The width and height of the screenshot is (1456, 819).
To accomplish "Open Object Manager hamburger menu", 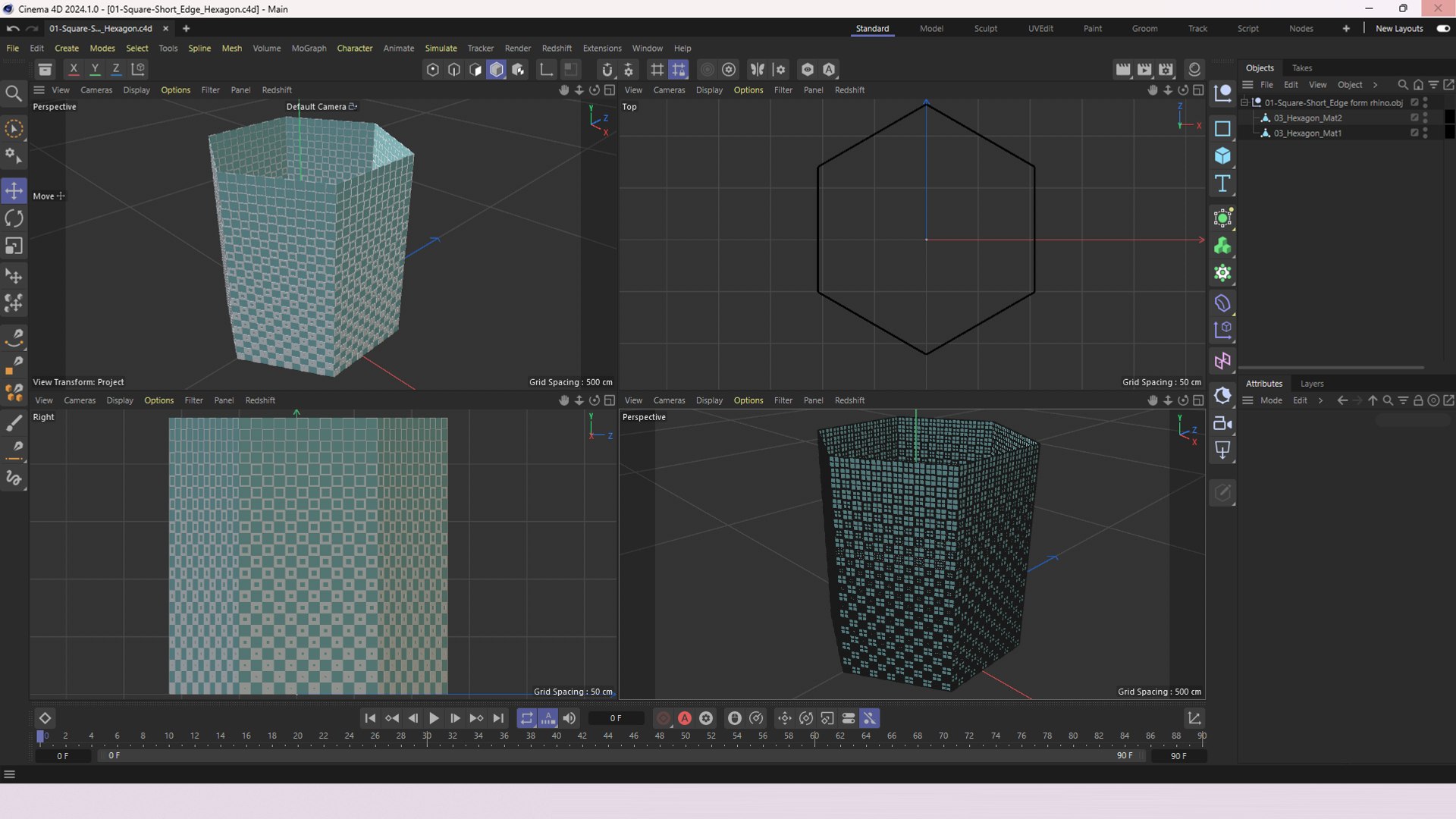I will click(x=1247, y=85).
